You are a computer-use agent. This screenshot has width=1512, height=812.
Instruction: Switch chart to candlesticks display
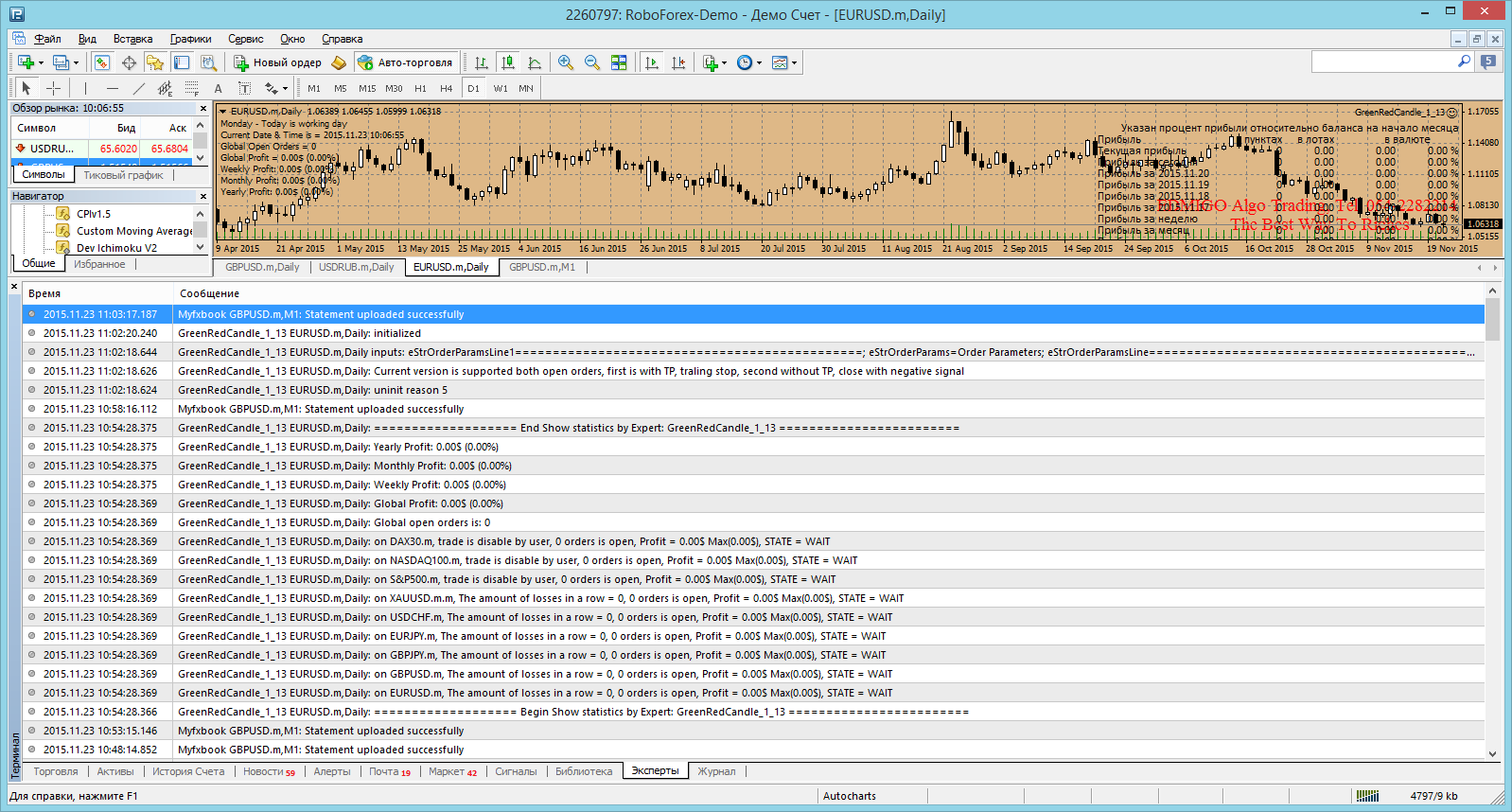click(508, 62)
